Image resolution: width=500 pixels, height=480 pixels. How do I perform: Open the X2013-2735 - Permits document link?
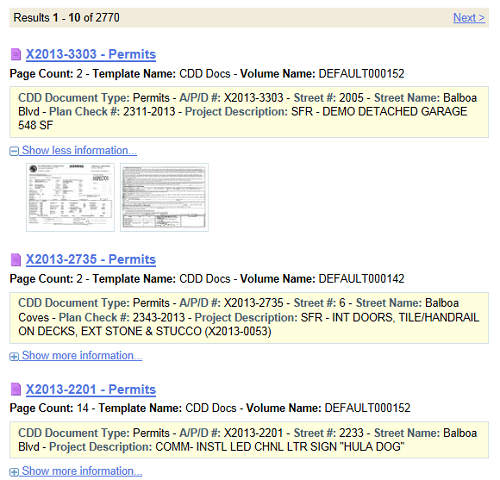91,259
